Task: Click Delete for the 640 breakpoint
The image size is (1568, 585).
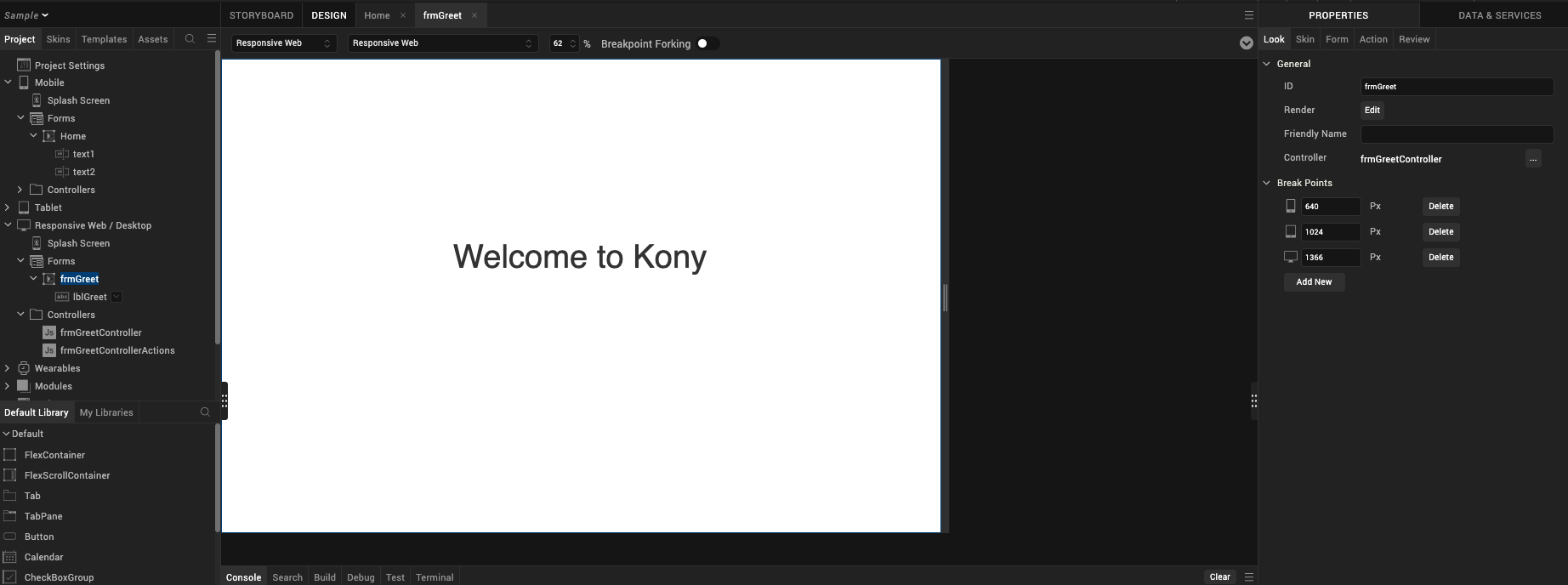Action: point(1441,206)
